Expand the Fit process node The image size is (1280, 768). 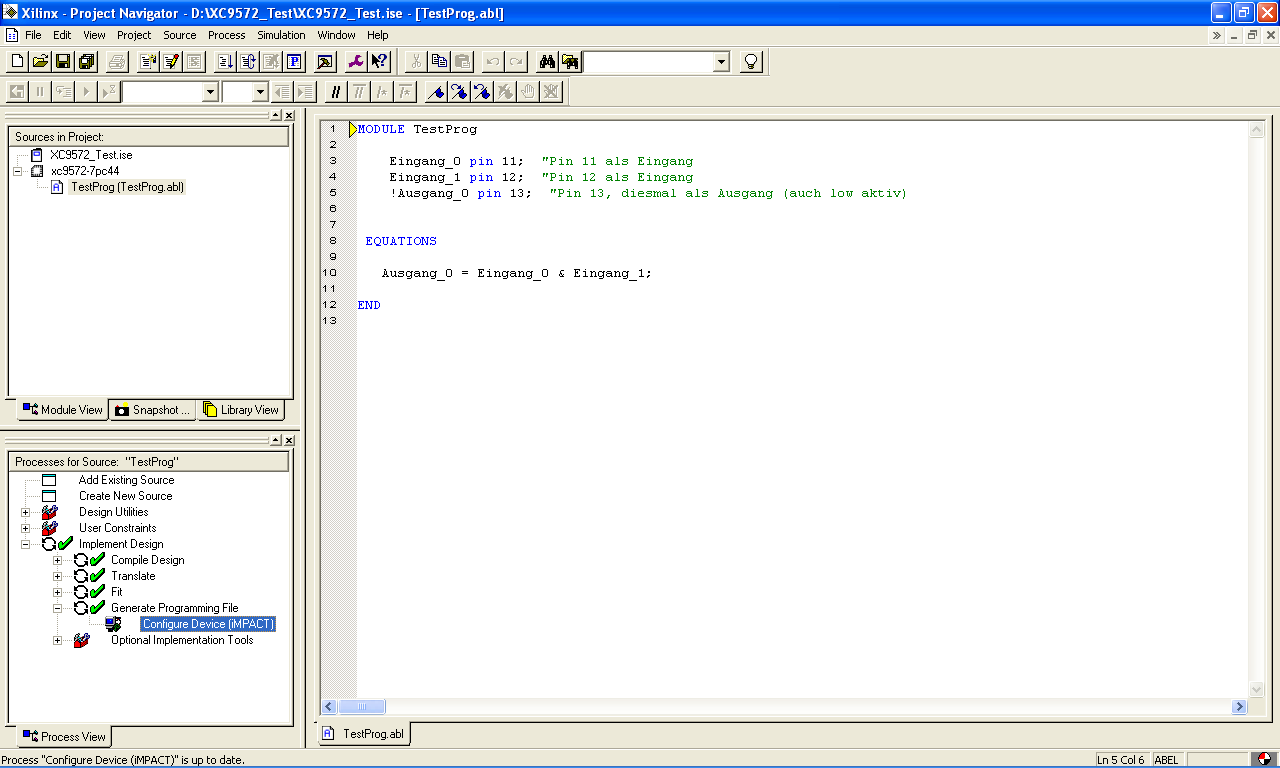tap(57, 592)
